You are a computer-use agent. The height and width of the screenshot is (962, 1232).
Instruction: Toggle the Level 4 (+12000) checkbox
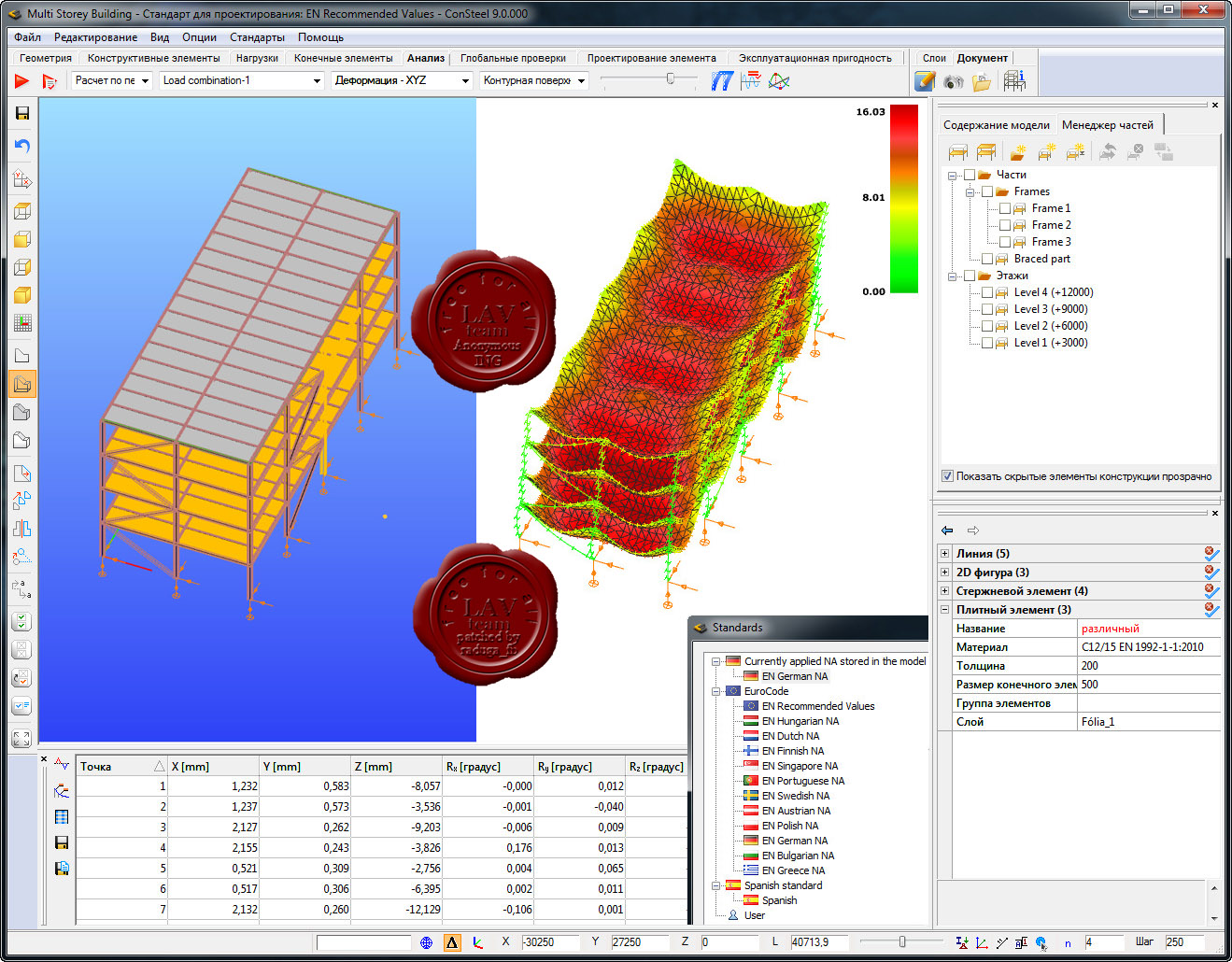987,292
